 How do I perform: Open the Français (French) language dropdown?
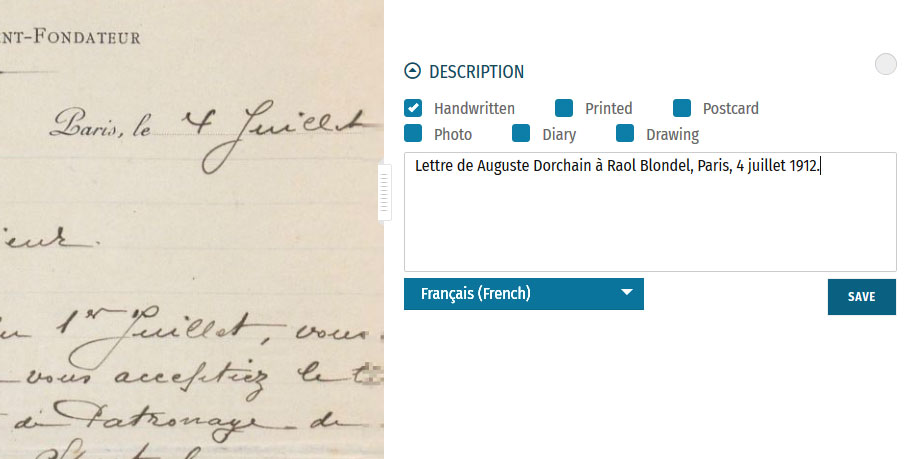[x=523, y=294]
